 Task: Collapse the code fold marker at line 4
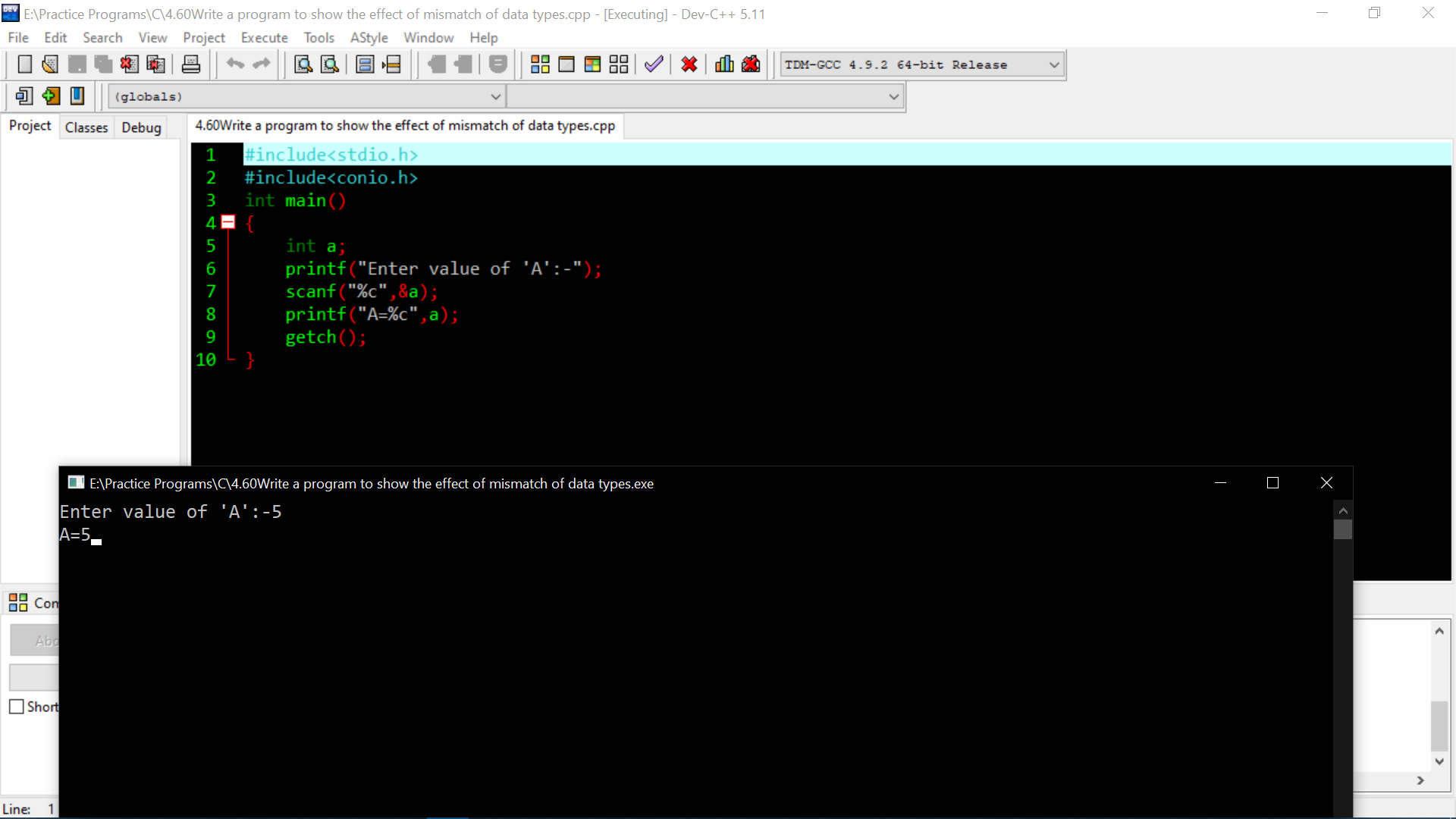coord(228,223)
